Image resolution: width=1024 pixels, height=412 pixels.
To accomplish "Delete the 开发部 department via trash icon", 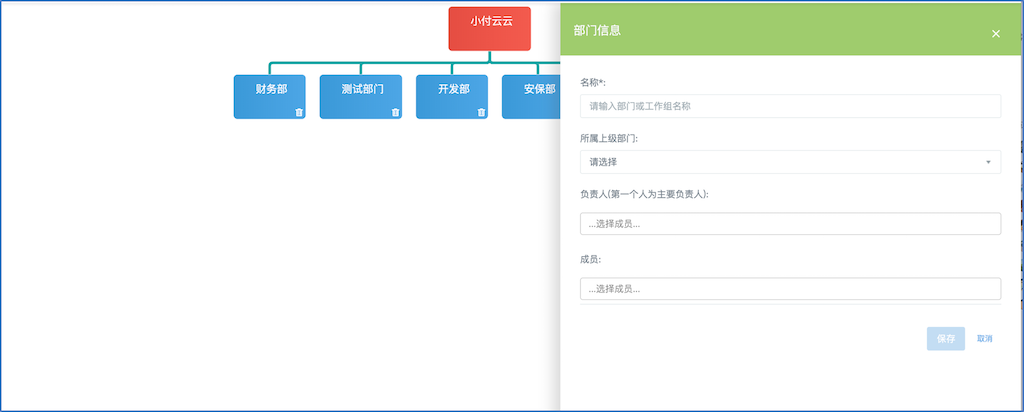I will 481,112.
